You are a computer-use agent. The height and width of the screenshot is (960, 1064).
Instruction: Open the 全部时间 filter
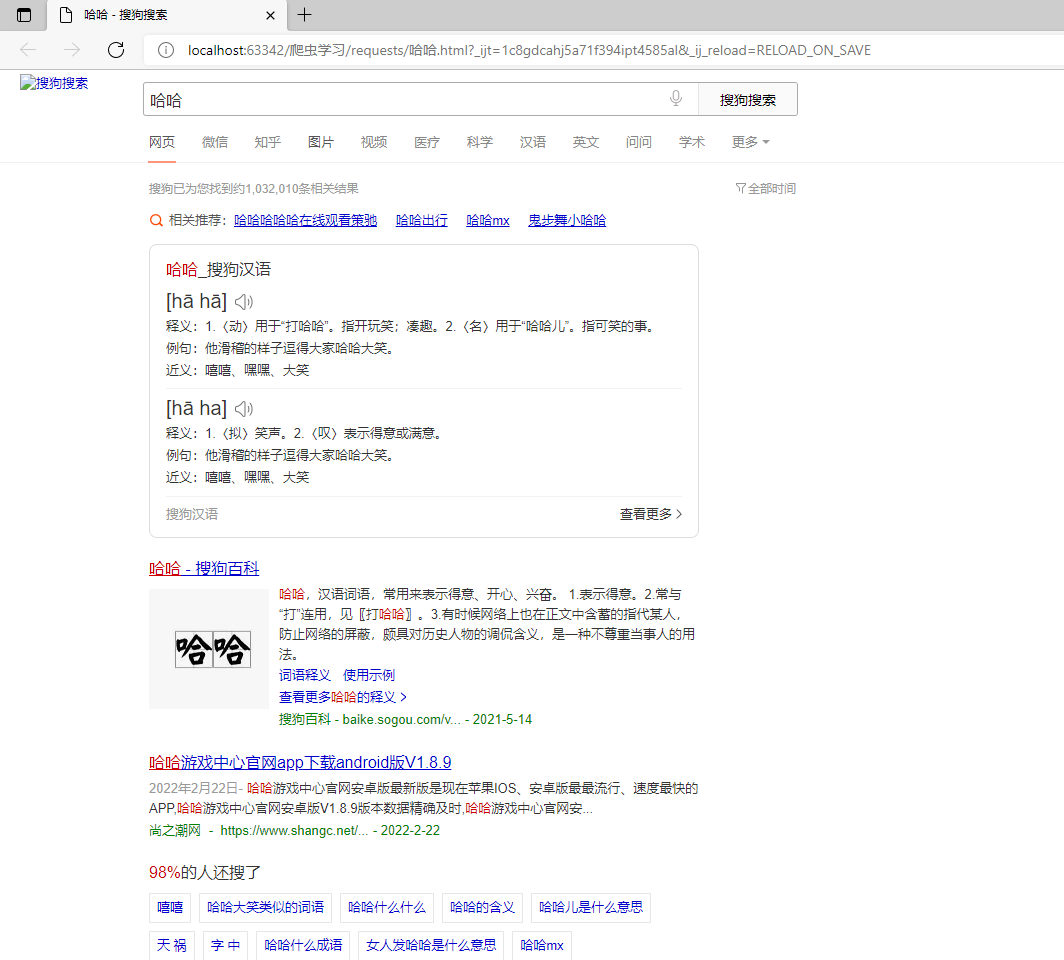(x=765, y=189)
